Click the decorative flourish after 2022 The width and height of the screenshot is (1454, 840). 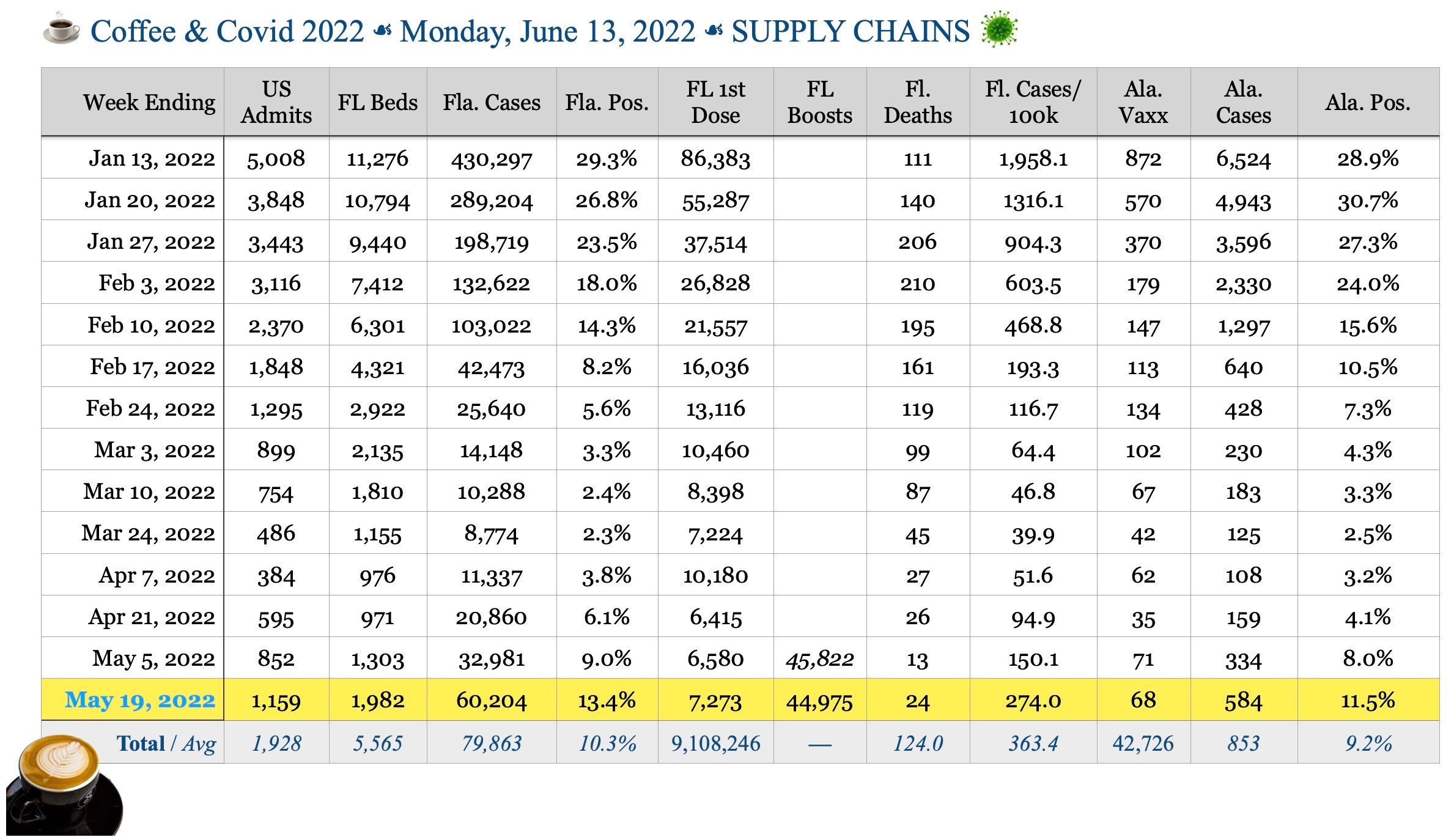pos(382,31)
